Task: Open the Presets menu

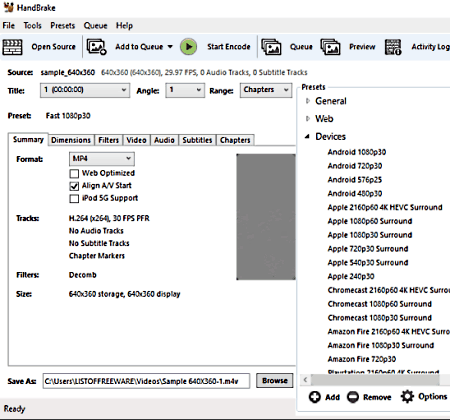Action: coord(63,26)
